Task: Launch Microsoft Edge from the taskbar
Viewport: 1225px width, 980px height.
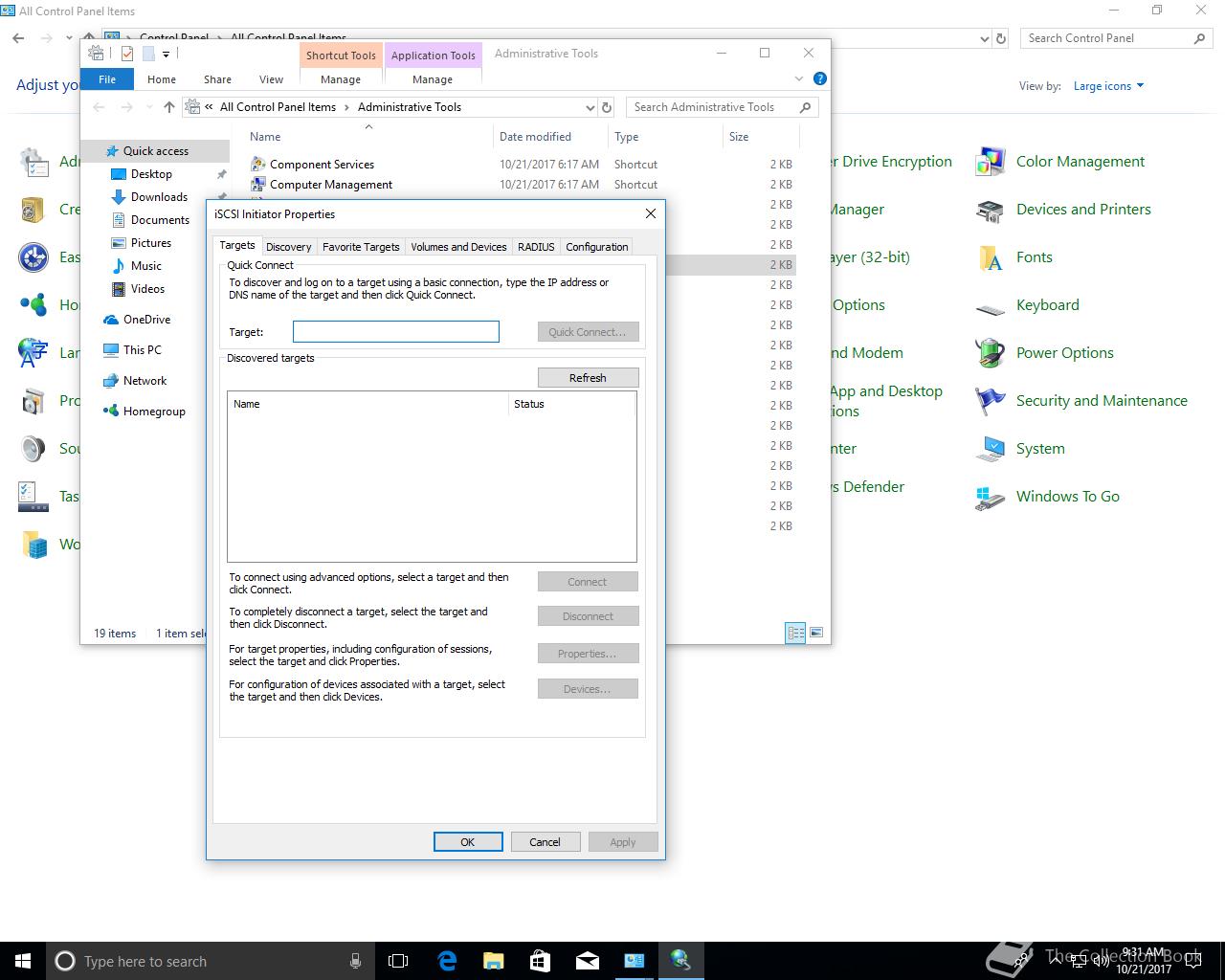Action: click(x=447, y=961)
